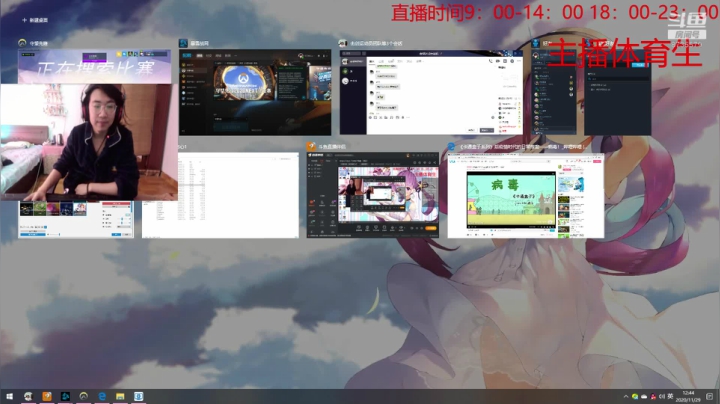Click the 斗鱼直播伴侣 window title text

(x=332, y=147)
